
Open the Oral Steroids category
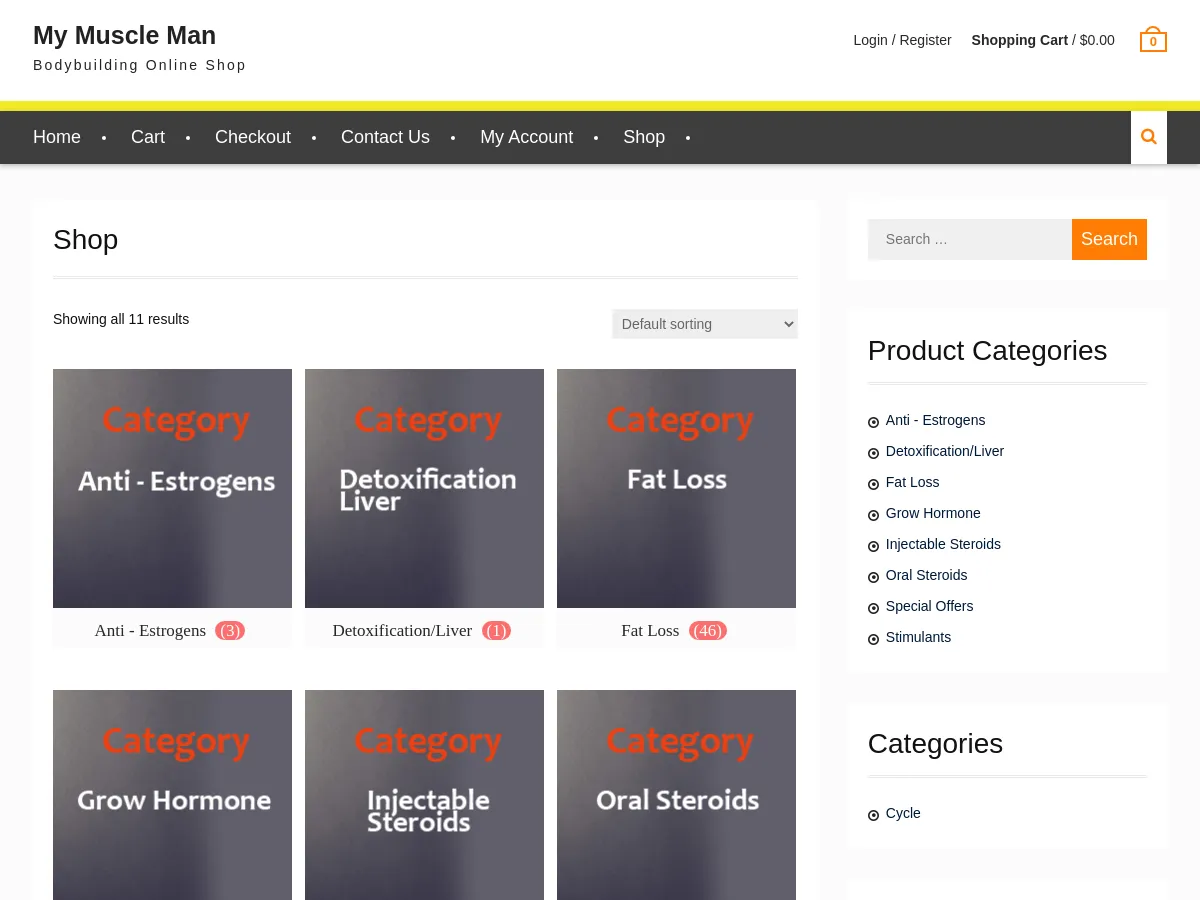tap(926, 575)
